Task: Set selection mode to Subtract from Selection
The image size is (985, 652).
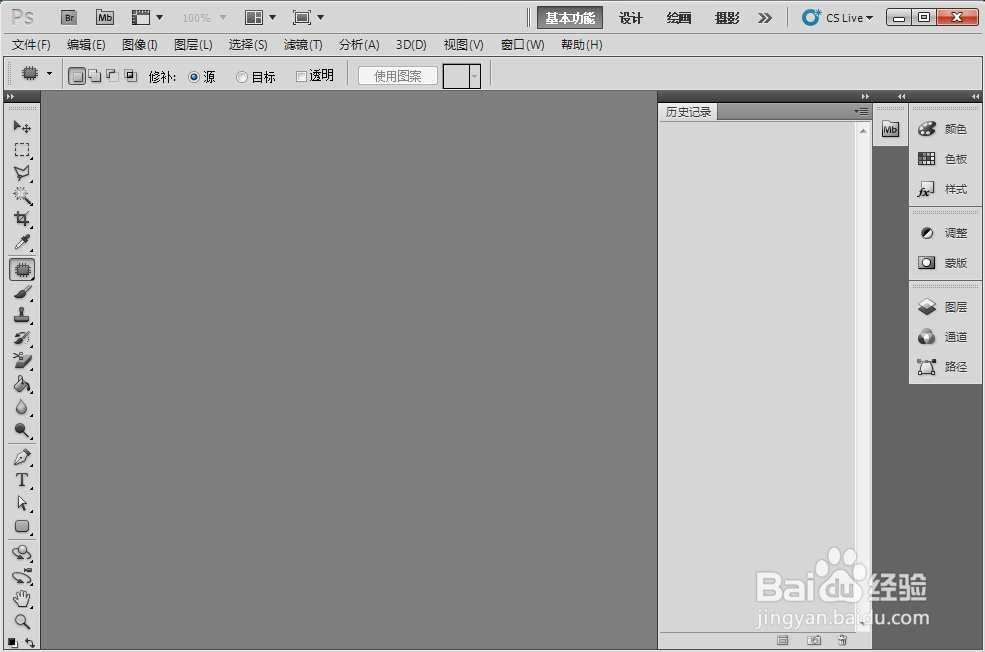Action: (x=112, y=76)
